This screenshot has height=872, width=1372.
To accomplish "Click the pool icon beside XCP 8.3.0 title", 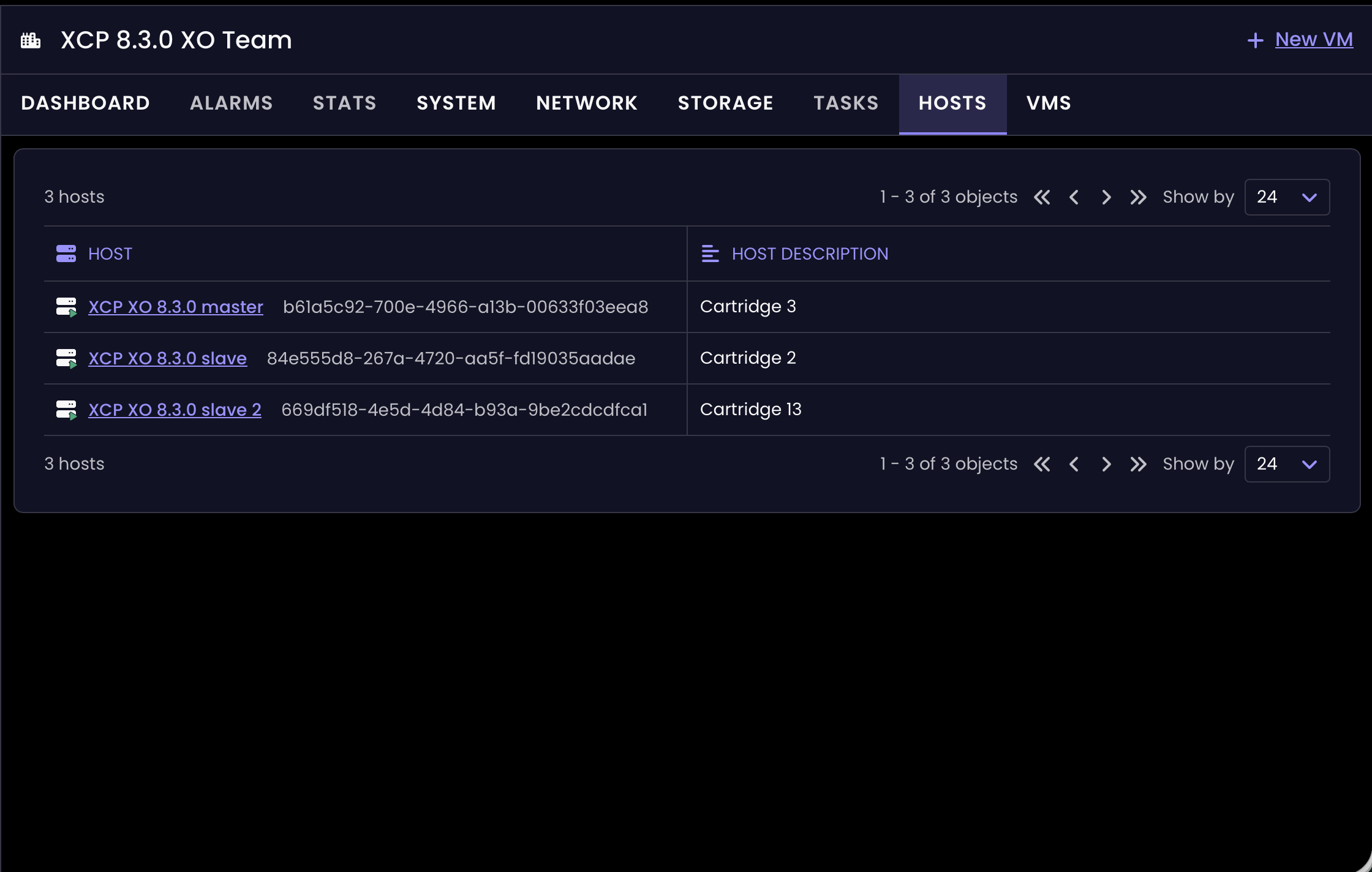I will click(31, 41).
